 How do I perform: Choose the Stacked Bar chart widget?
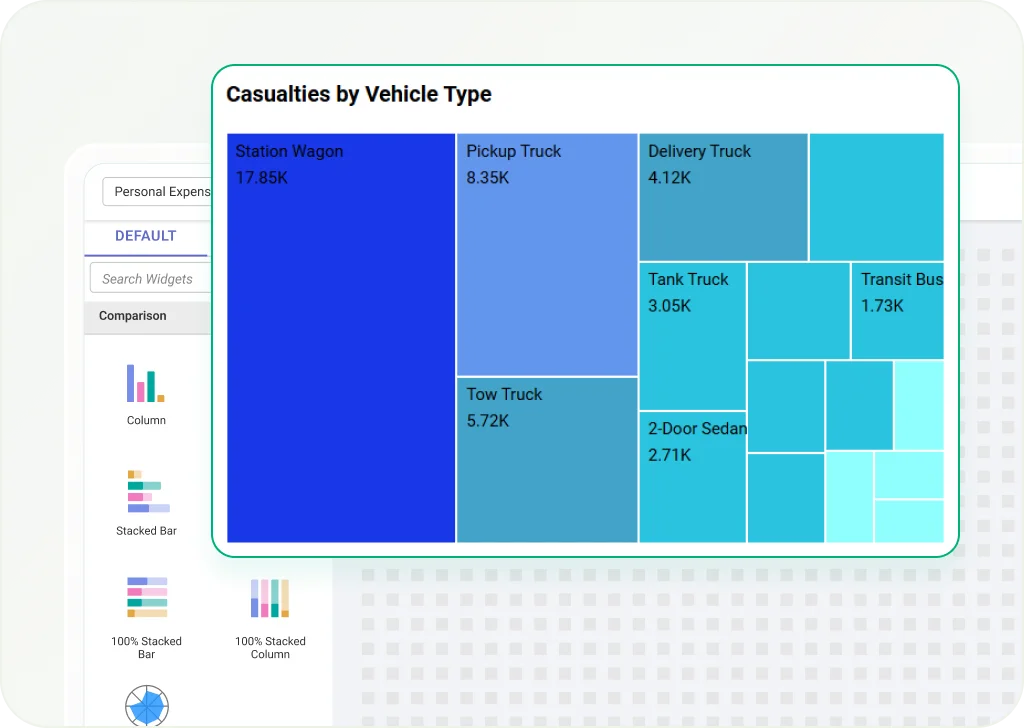[x=147, y=492]
